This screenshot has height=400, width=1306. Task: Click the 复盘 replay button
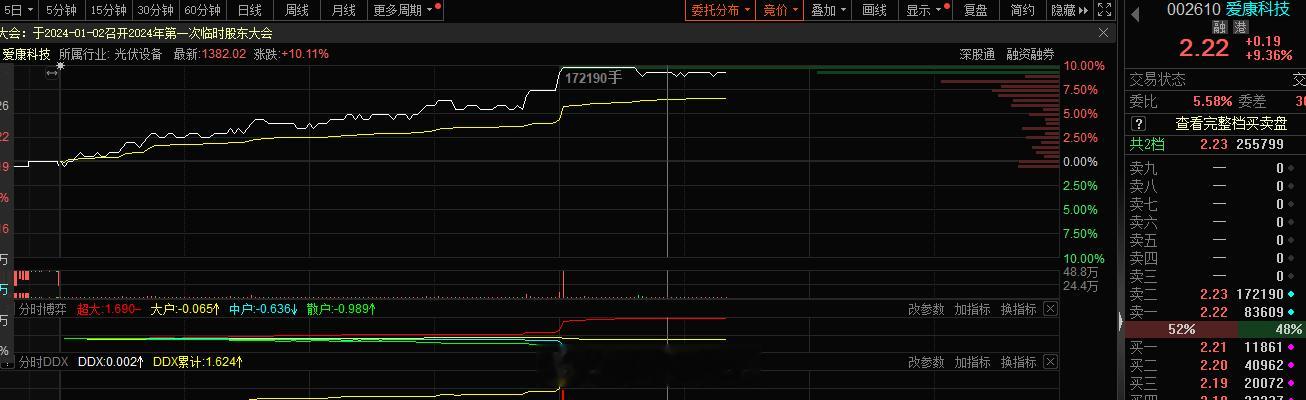click(x=975, y=10)
